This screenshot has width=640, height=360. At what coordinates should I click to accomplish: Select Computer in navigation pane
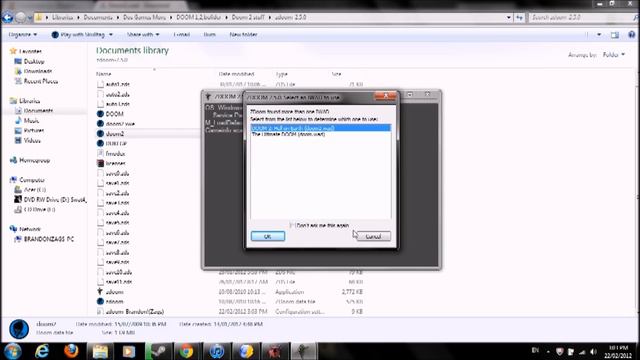[x=32, y=180]
